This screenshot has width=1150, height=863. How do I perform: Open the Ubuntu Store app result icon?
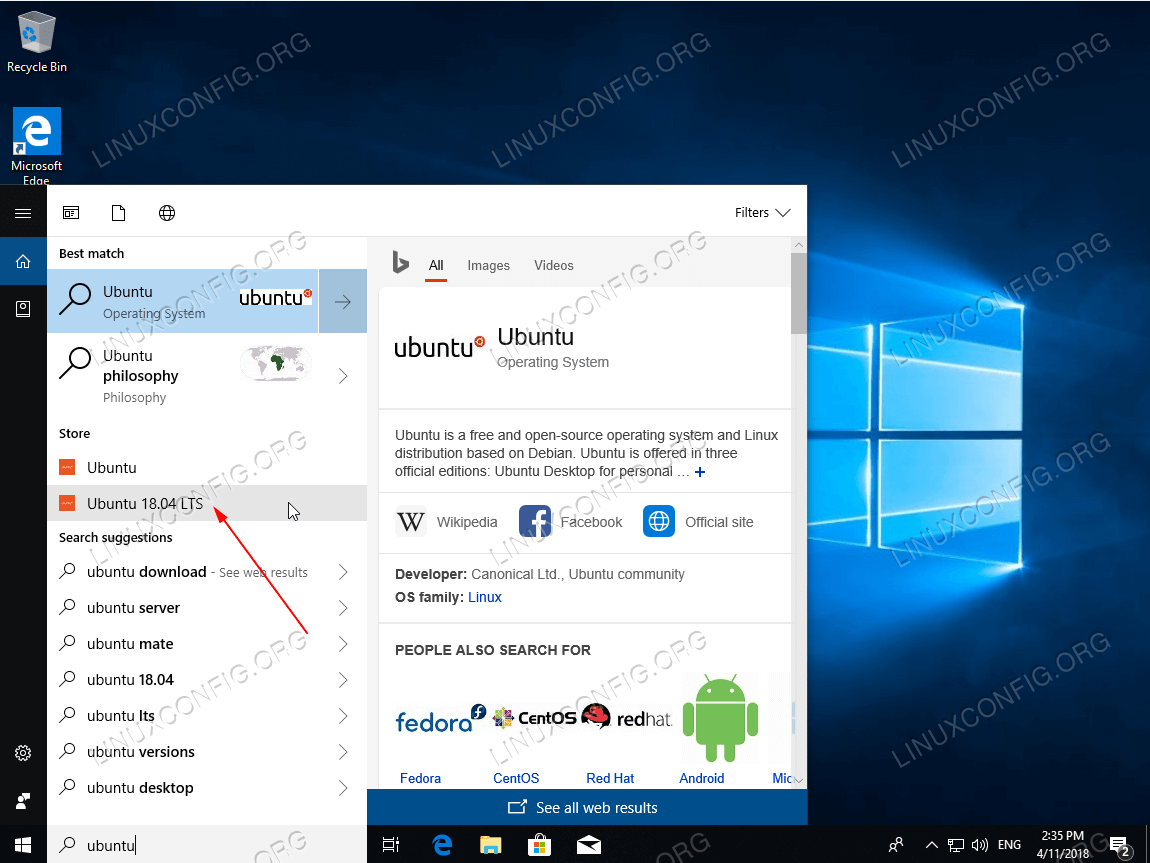click(x=67, y=467)
